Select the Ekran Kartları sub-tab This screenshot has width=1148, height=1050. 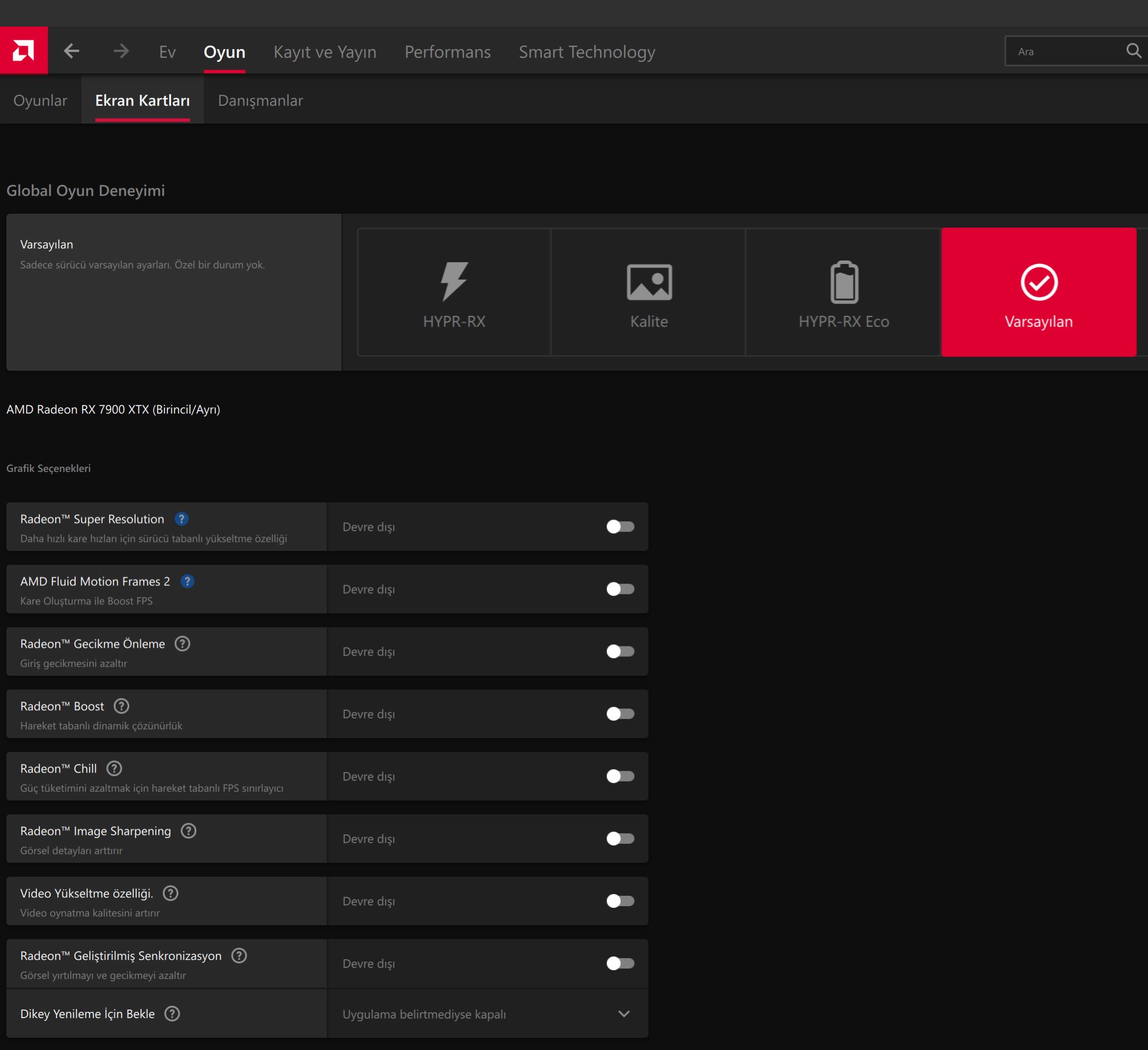tap(143, 100)
